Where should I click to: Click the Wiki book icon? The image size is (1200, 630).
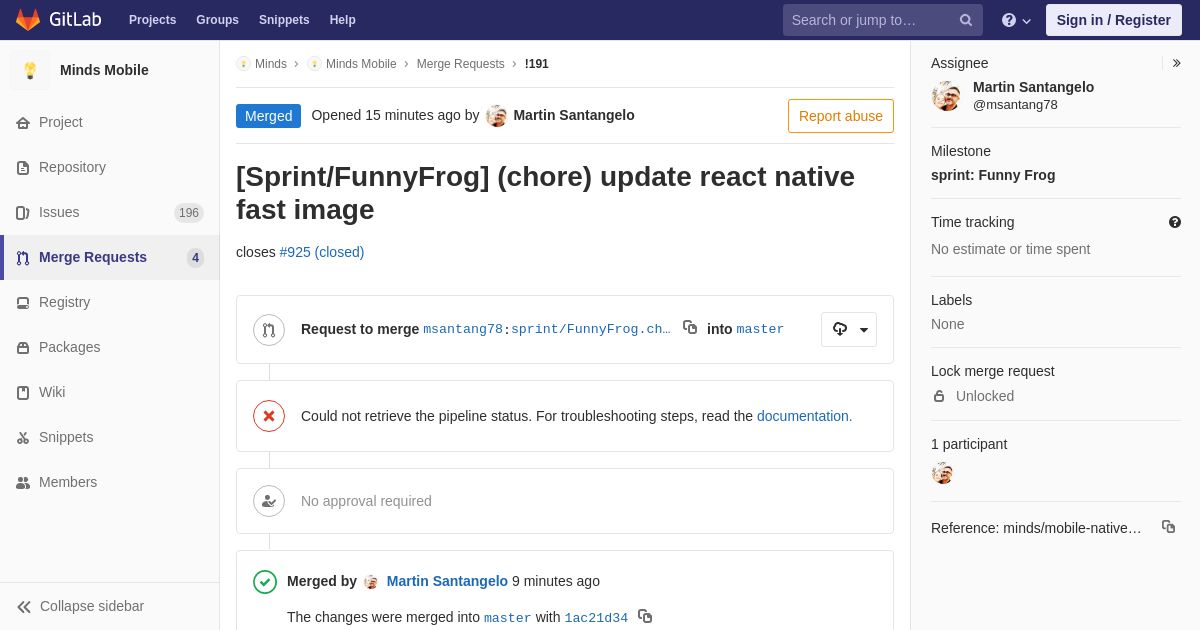point(23,393)
